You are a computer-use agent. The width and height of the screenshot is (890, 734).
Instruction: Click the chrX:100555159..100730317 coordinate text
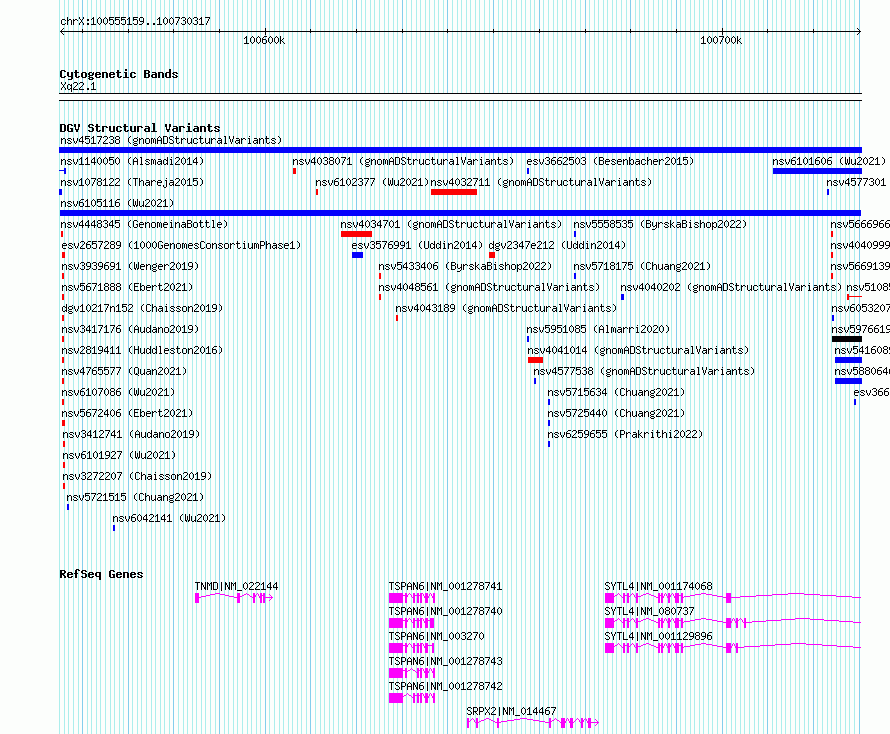(135, 22)
